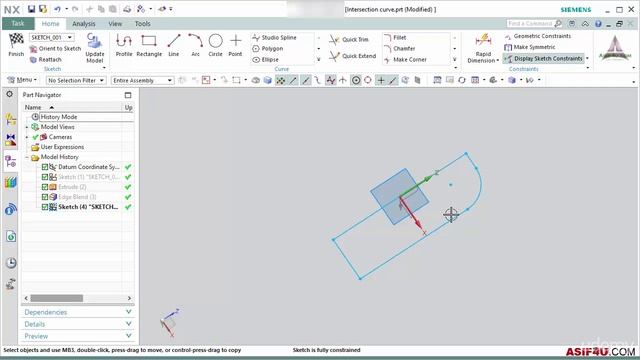Choose the Polygon tool
The height and width of the screenshot is (360, 640).
268,49
